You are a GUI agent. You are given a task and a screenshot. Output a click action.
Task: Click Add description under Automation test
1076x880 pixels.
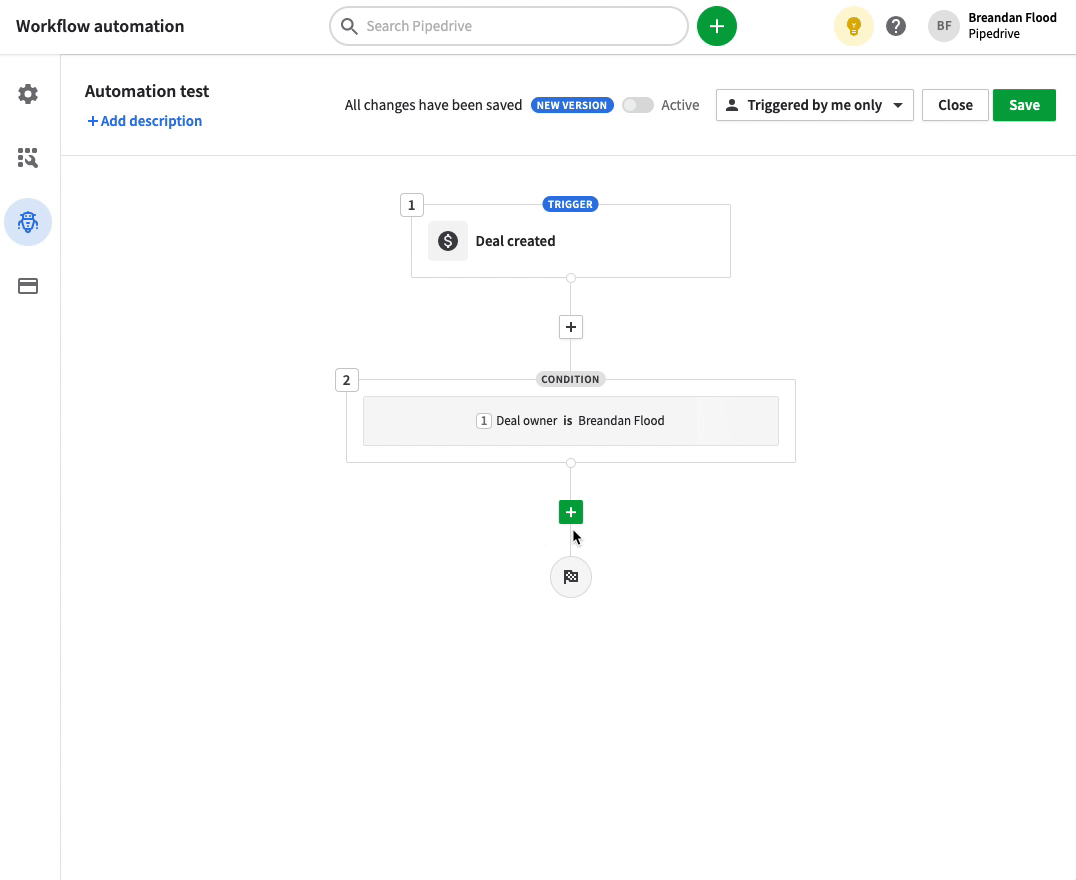pyautogui.click(x=144, y=120)
